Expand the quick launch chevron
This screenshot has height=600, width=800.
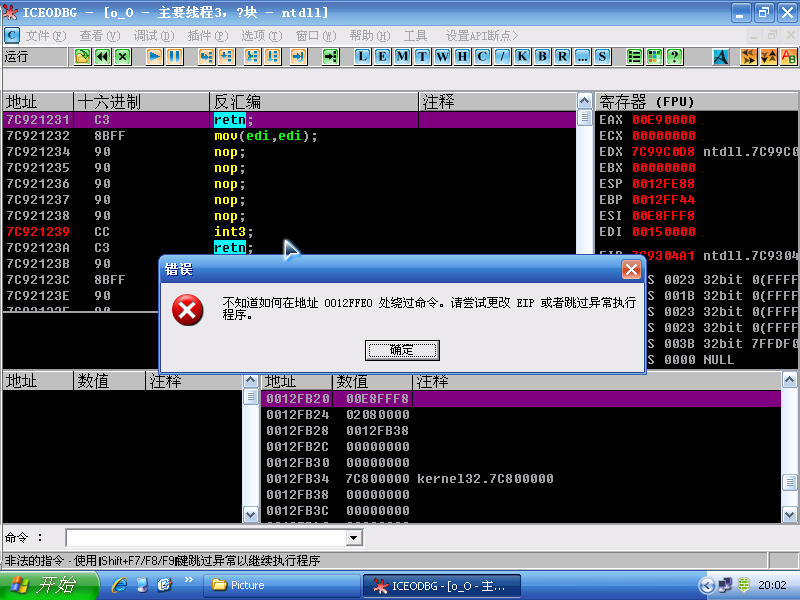pyautogui.click(x=189, y=580)
